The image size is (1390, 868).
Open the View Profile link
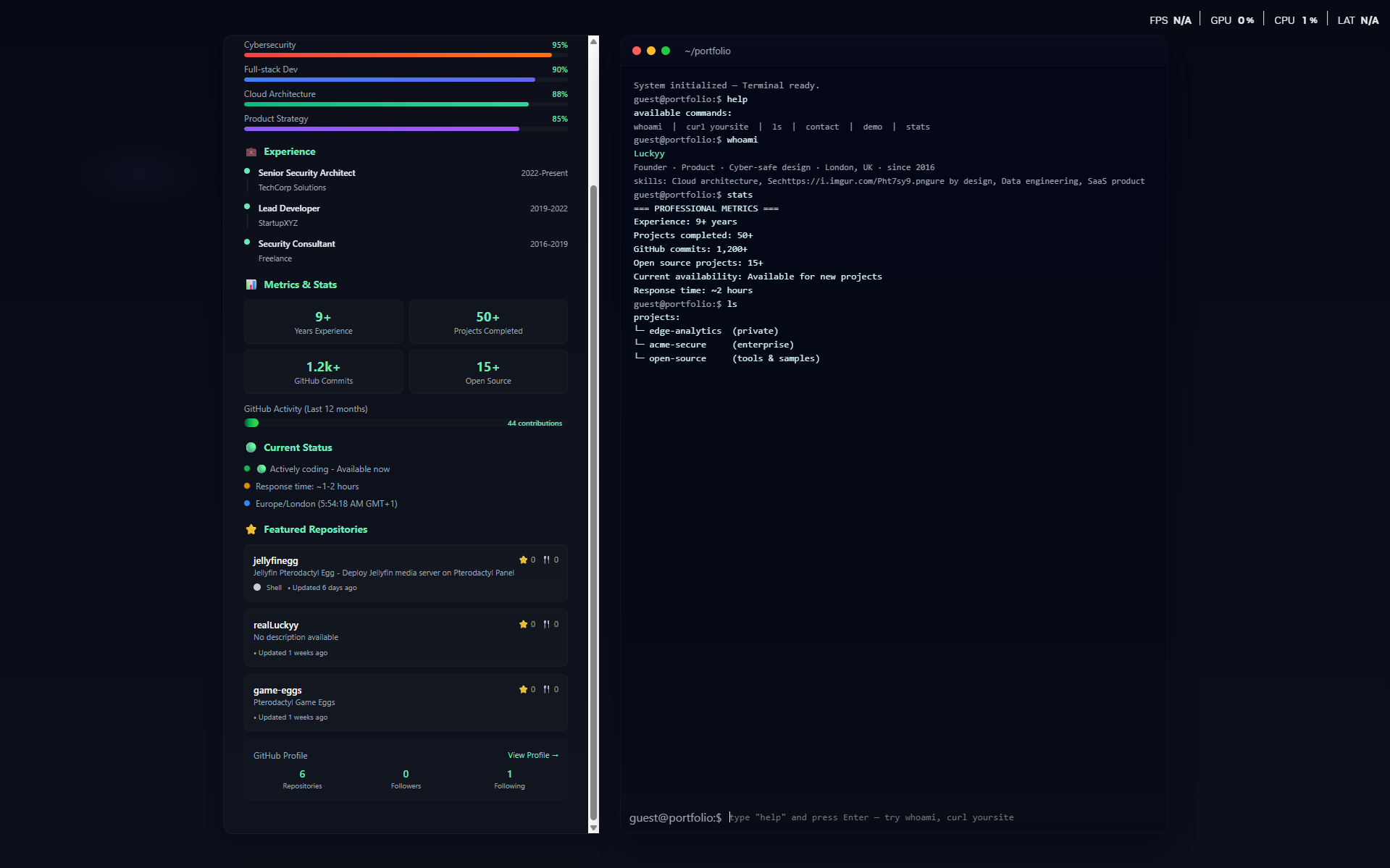(532, 756)
